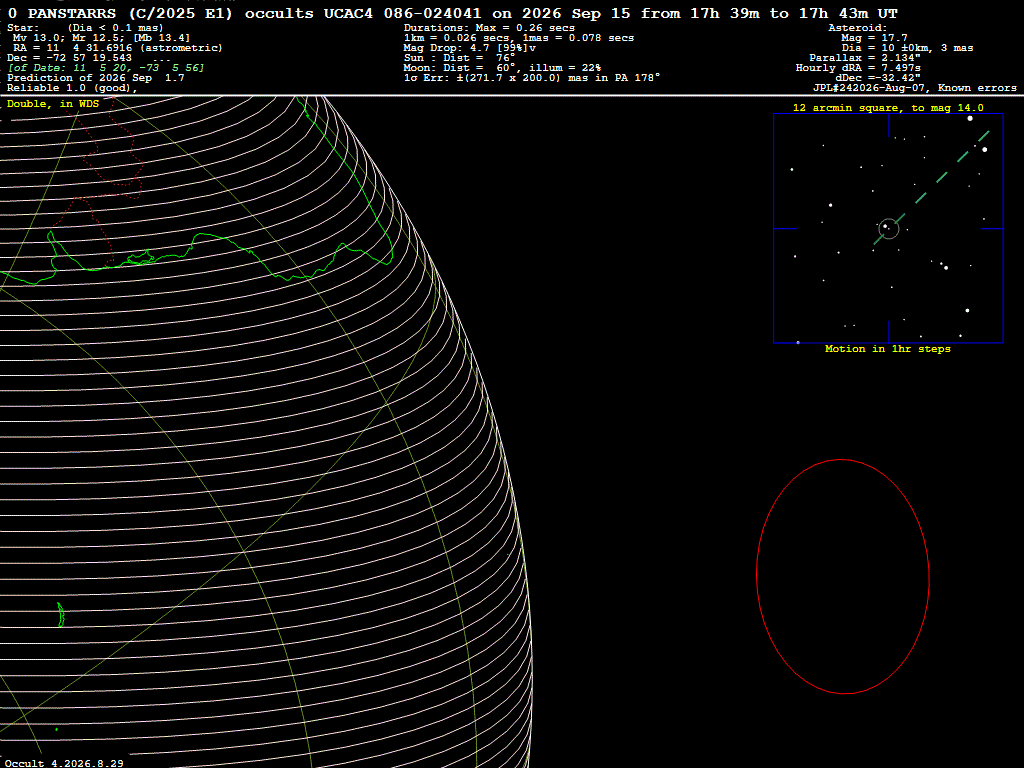
Task: Click the Mag Drop value line
Action: (x=470, y=48)
